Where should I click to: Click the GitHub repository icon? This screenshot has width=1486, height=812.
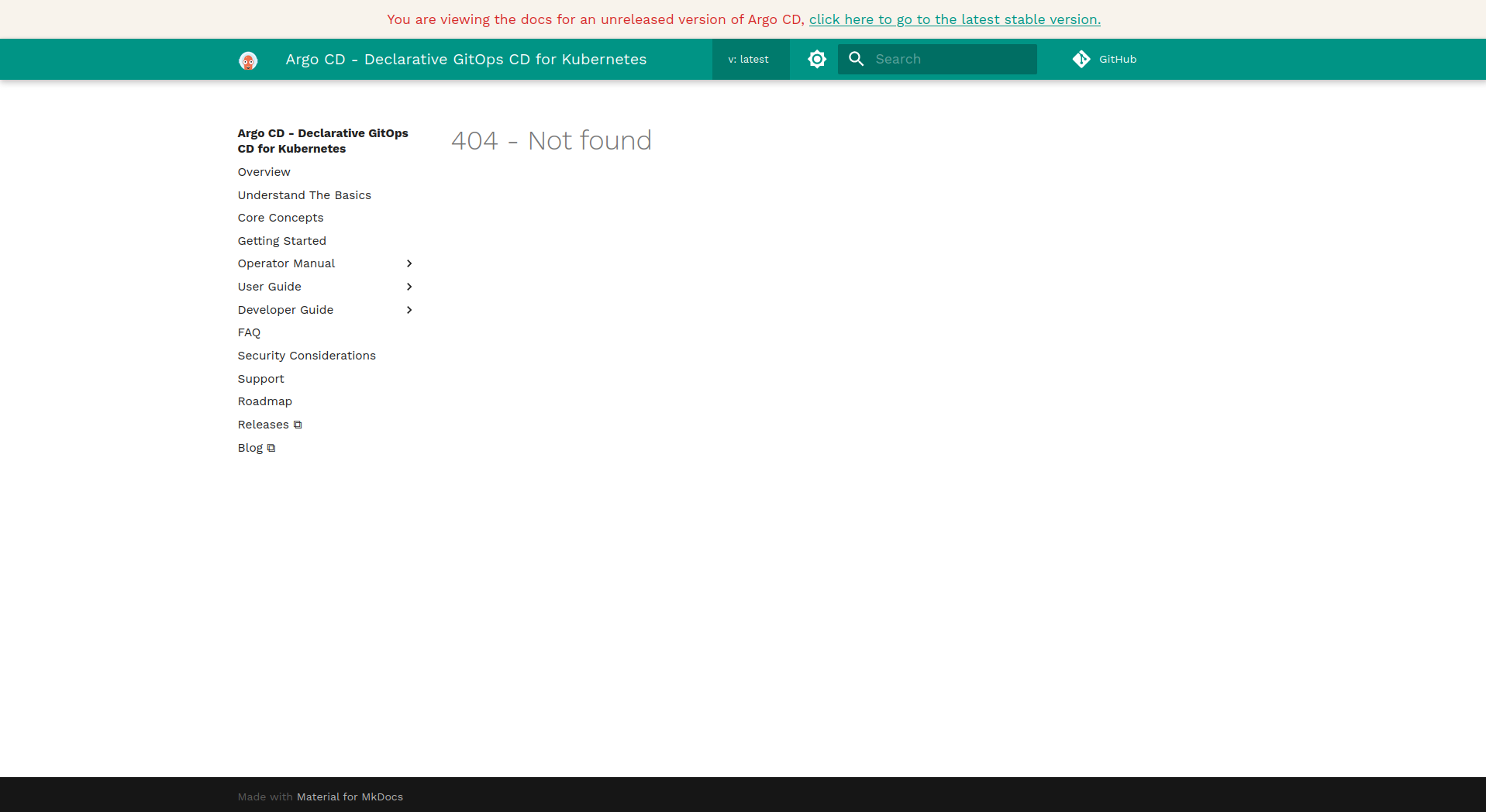point(1081,59)
